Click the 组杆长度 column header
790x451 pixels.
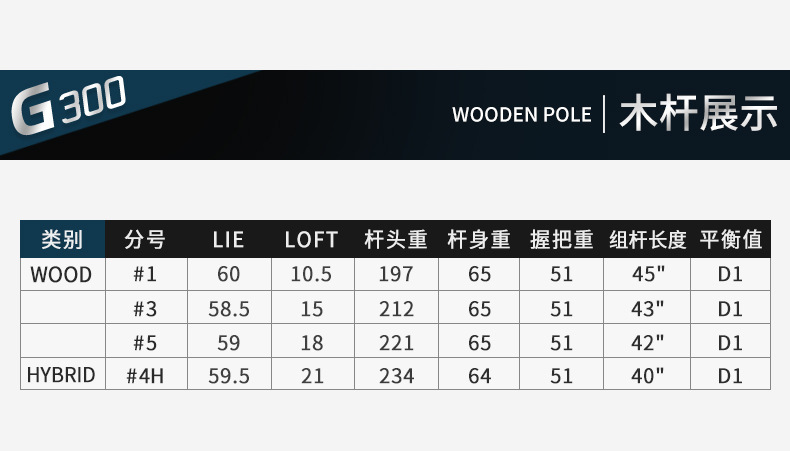click(x=647, y=240)
